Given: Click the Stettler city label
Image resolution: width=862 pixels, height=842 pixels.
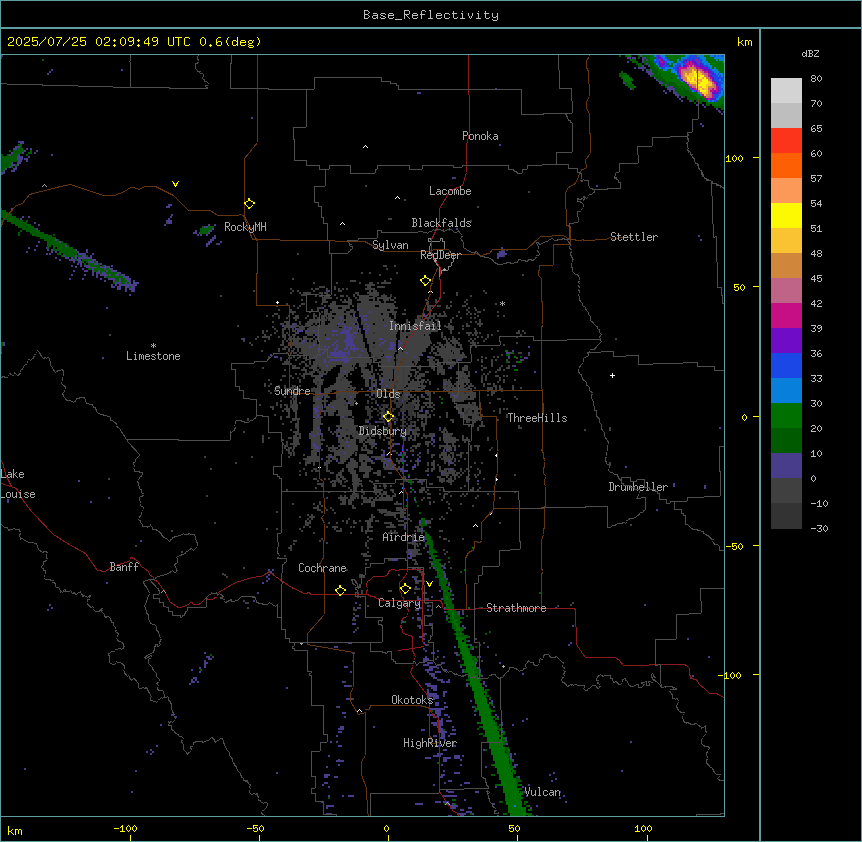Looking at the screenshot, I should coord(634,237).
